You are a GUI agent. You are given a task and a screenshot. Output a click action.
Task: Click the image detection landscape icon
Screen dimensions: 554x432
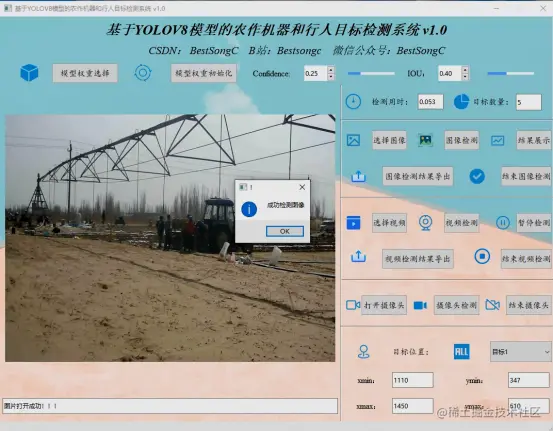(425, 140)
